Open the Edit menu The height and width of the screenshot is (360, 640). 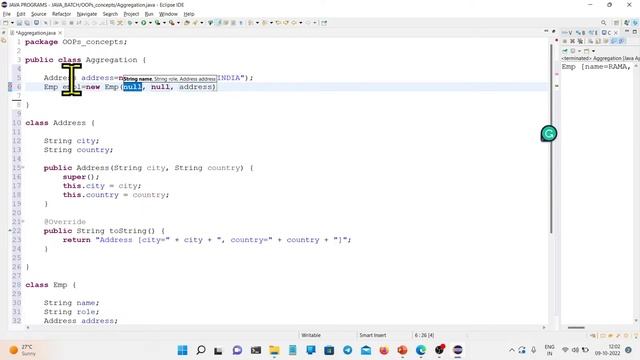click(x=20, y=14)
